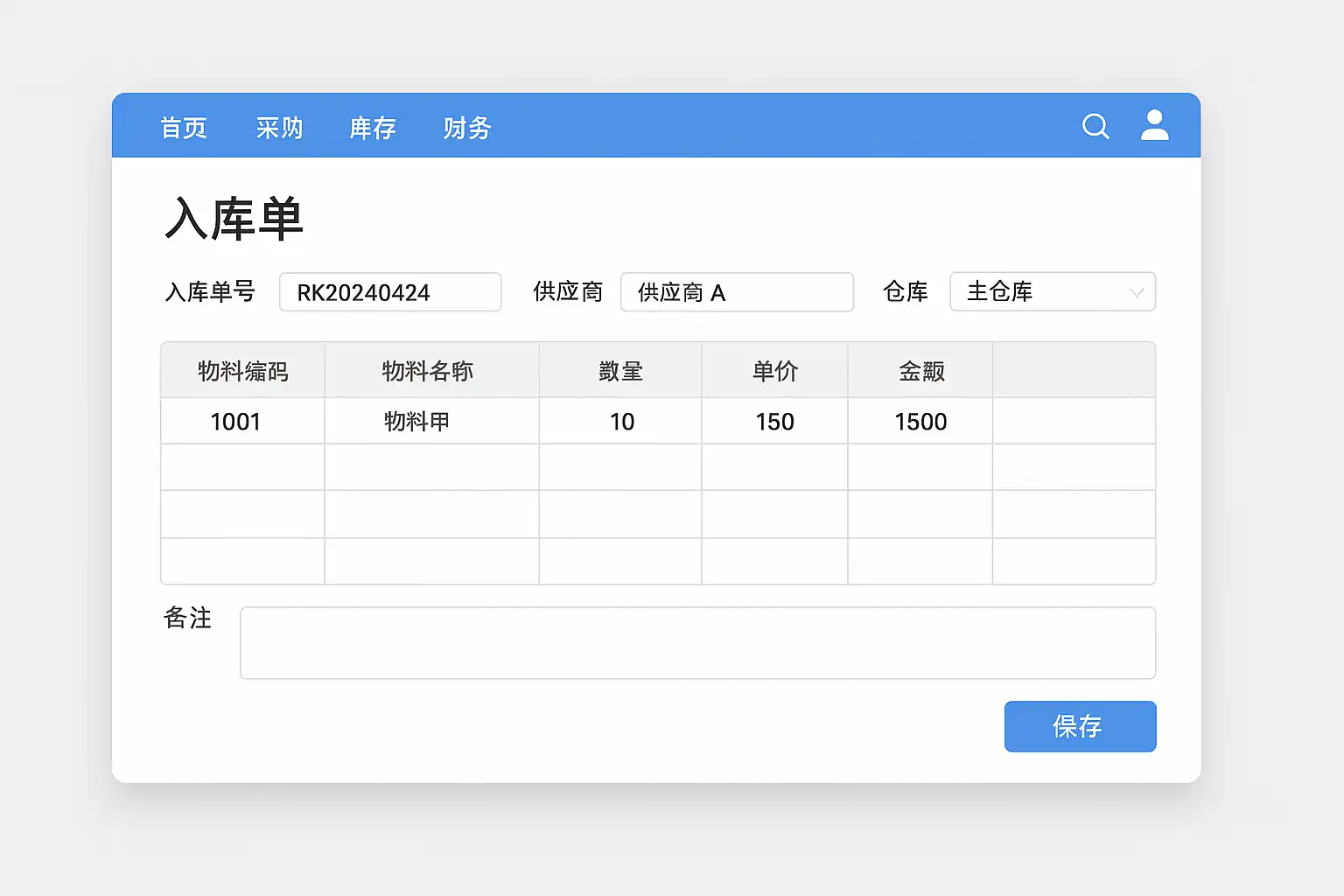
Task: Select the unit price cell 150
Action: [x=774, y=422]
